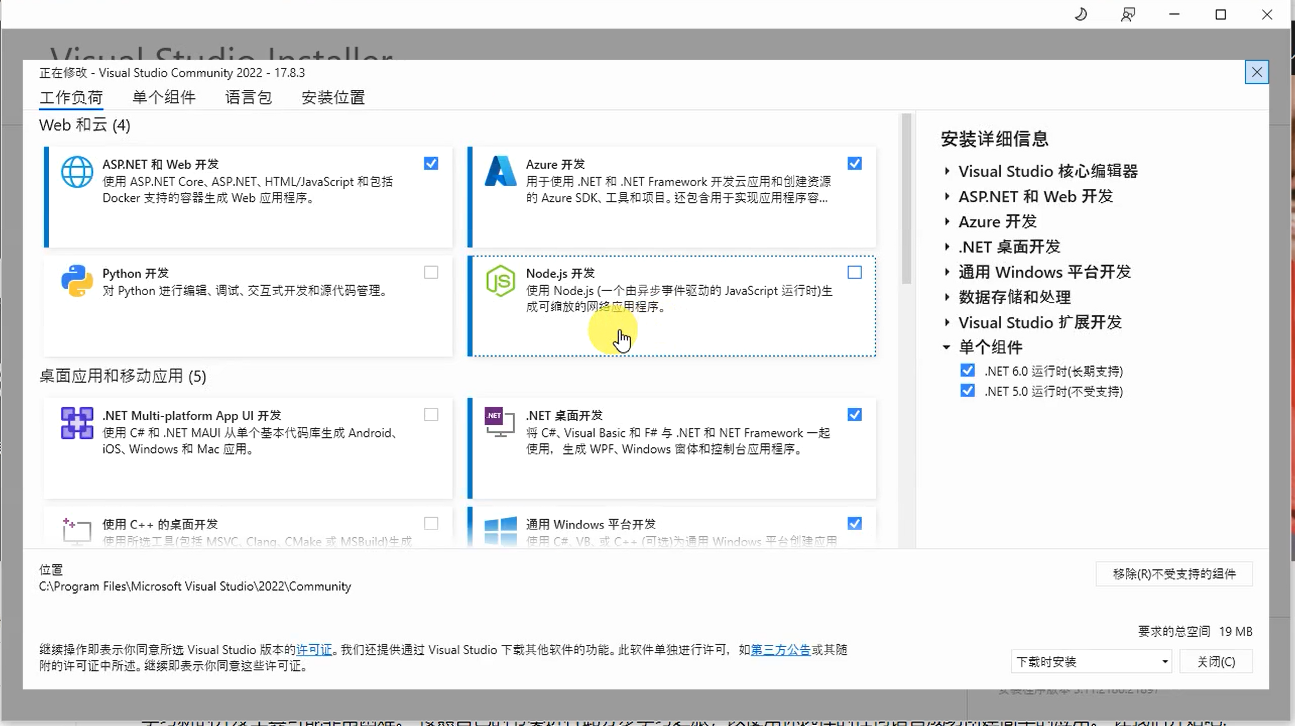Uncheck the ASP.NET 和 Web 开发 workload checkbox

pos(431,163)
